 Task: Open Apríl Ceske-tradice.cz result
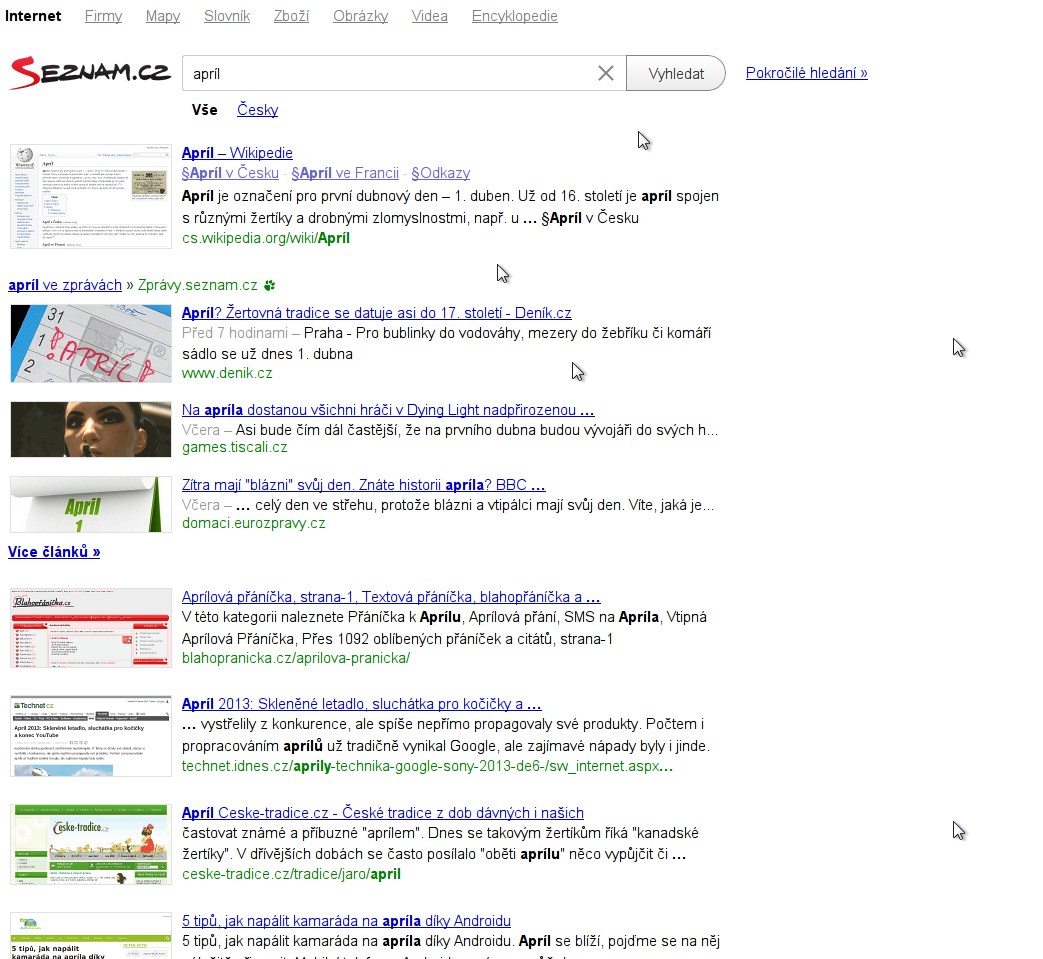click(382, 813)
